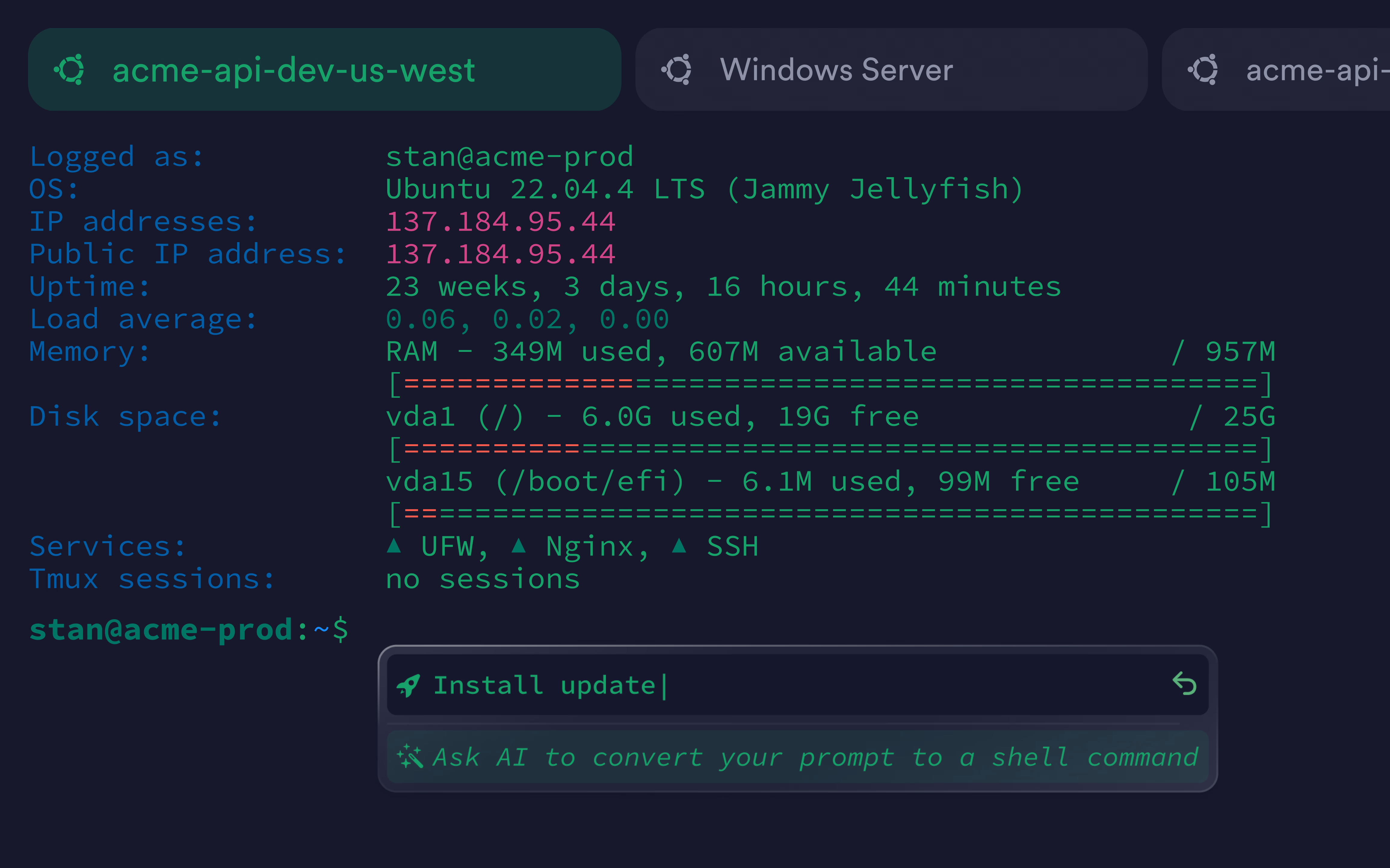
Task: Click the 'Logged as:' value stan@acme-prod
Action: pyautogui.click(x=510, y=157)
